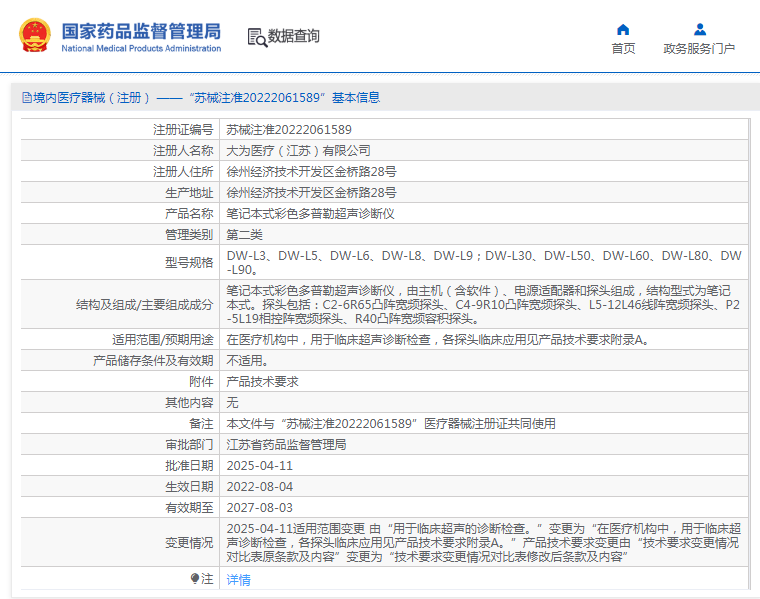The height and width of the screenshot is (599, 760).
Task: Open the 数据查询 search icon
Action: [x=257, y=37]
